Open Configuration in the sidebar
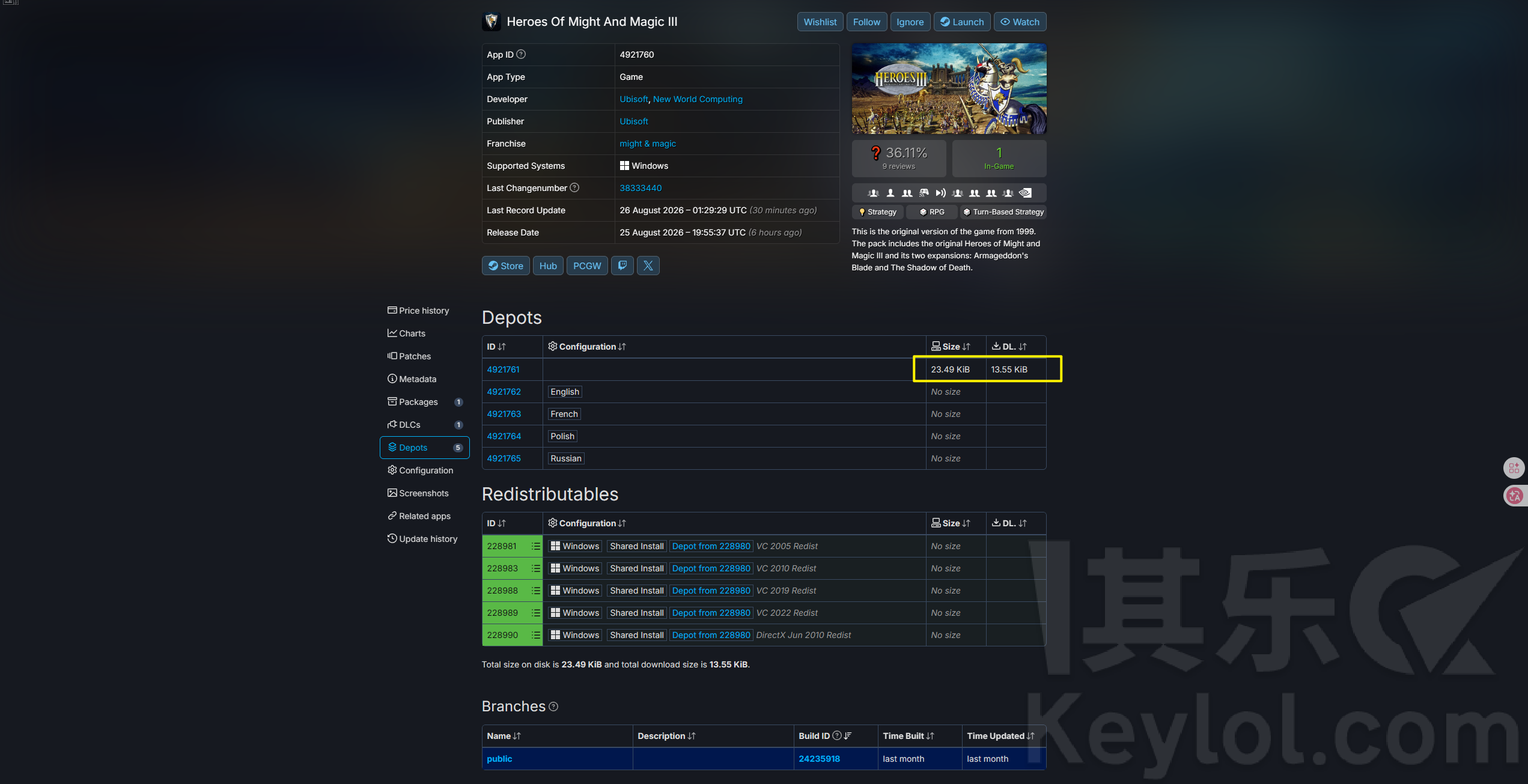 [425, 470]
